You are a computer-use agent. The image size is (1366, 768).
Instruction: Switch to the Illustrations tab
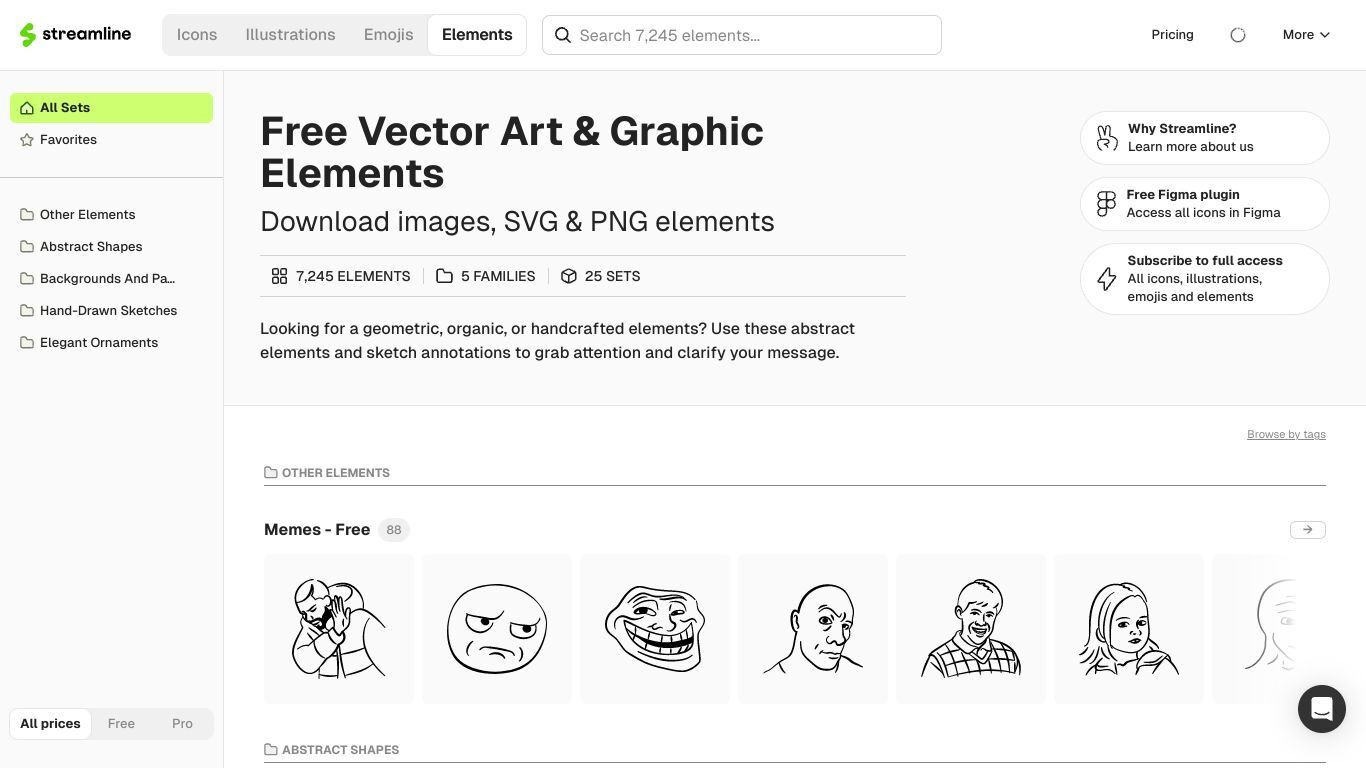pyautogui.click(x=290, y=35)
